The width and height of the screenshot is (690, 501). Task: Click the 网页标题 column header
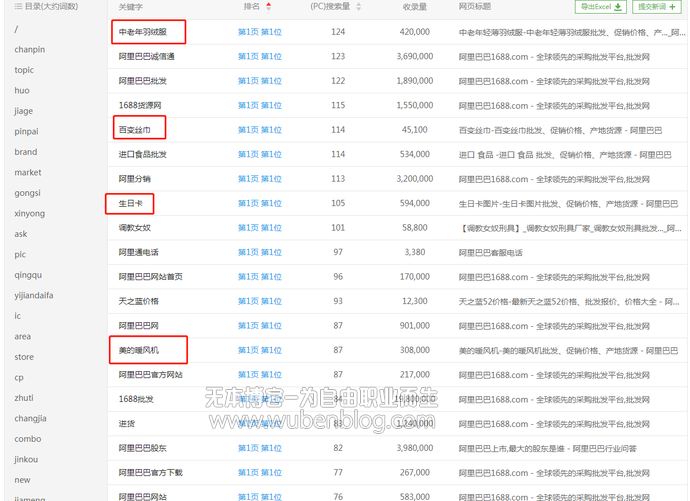[475, 7]
